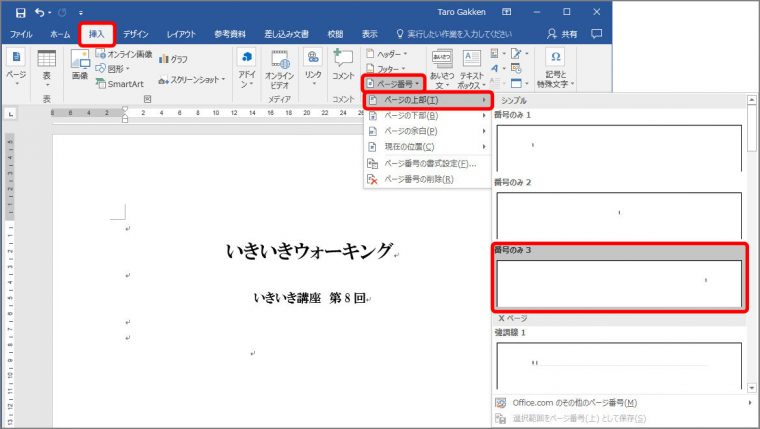Open the 図形 shapes dropdown

pos(112,69)
